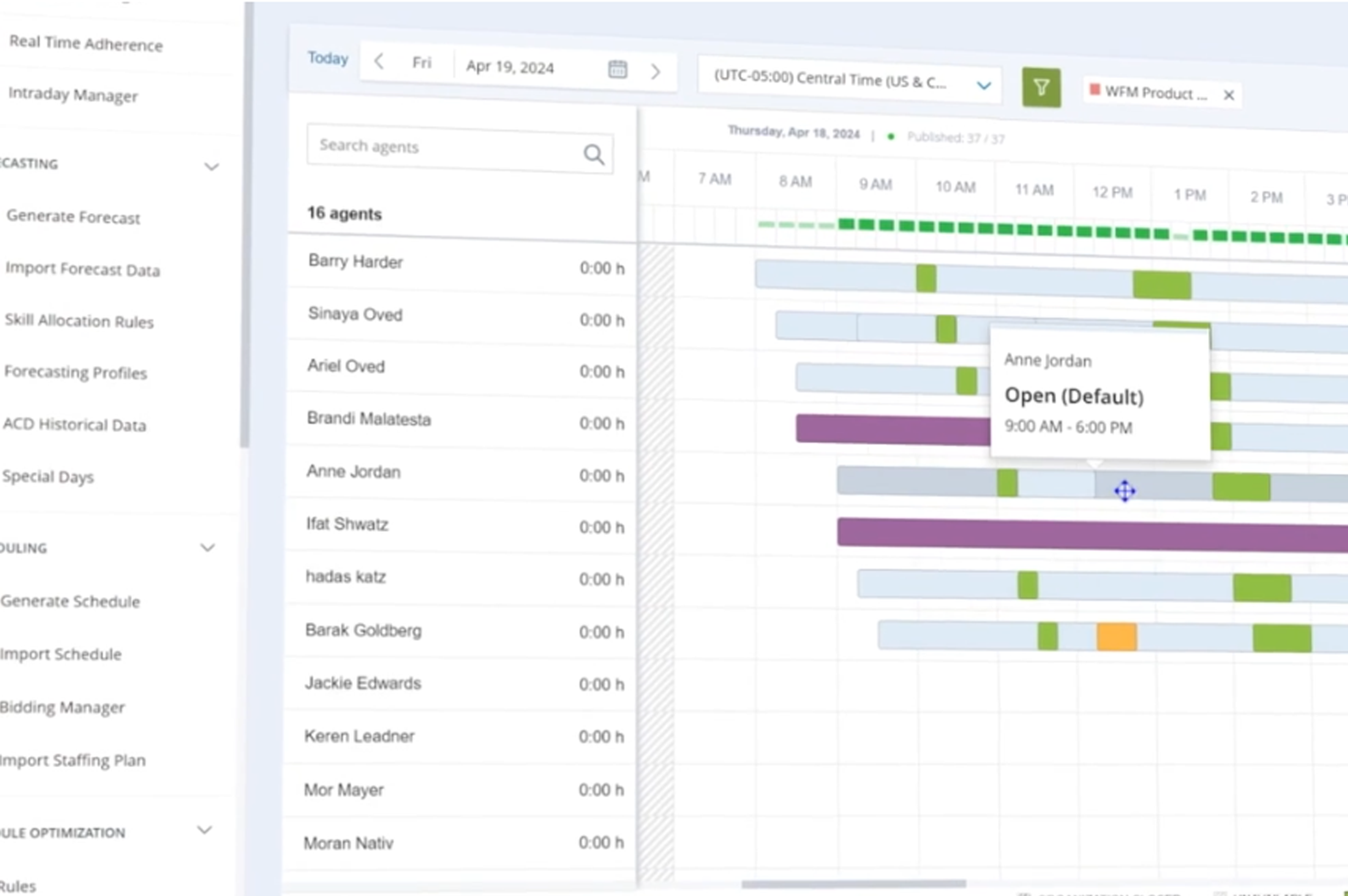Collapse the Scheduling section chevron
The width and height of the screenshot is (1348, 896).
[207, 547]
